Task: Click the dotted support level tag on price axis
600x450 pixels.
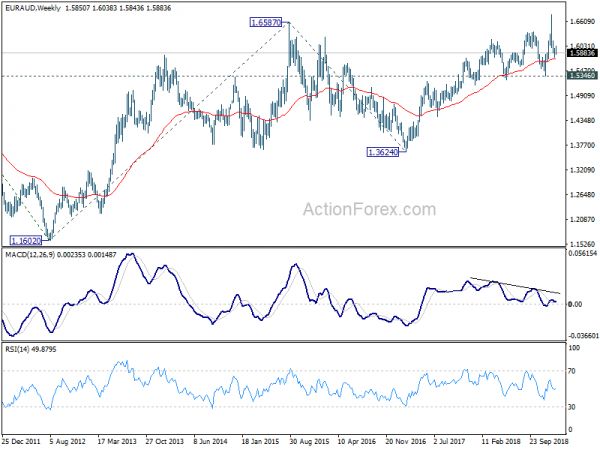Action: pos(582,76)
